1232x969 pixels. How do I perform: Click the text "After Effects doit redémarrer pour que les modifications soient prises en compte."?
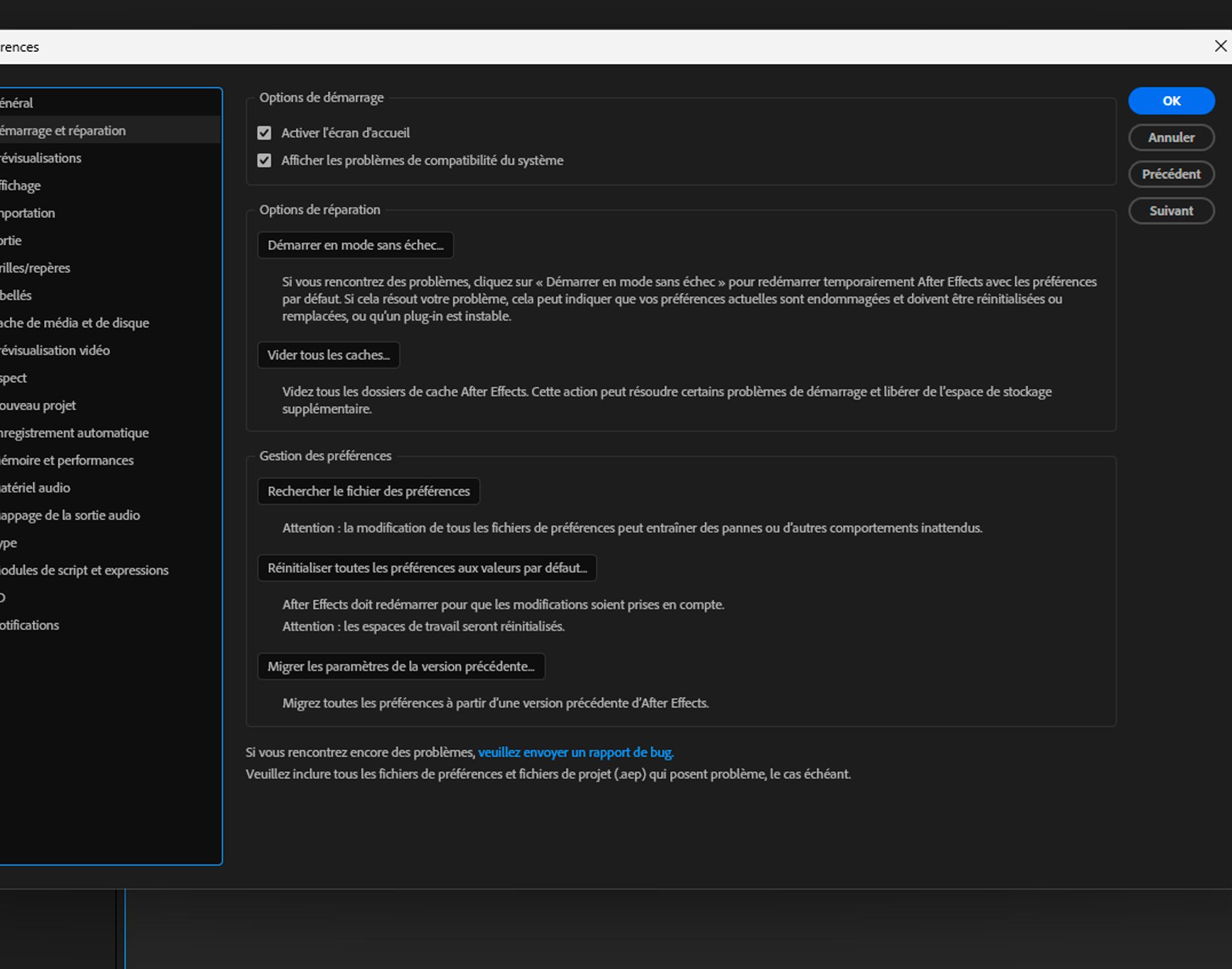[x=503, y=604]
